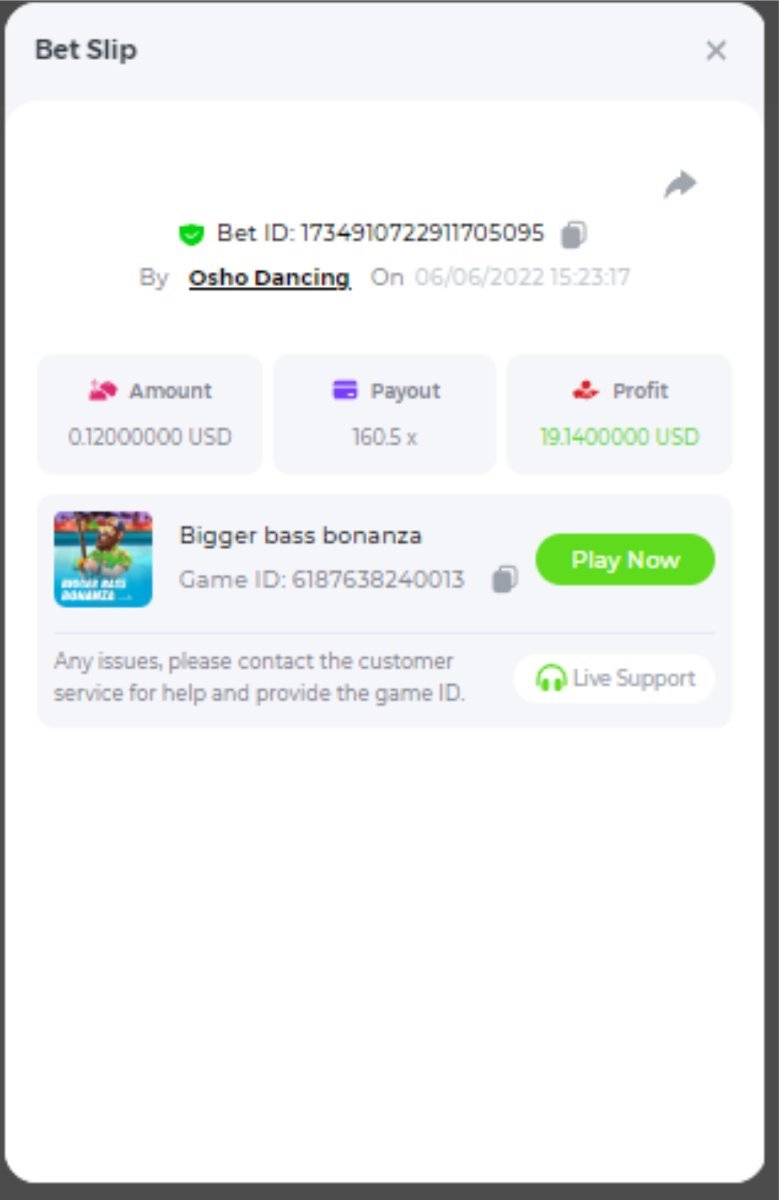The width and height of the screenshot is (779, 1200).
Task: Click the green verified shield icon
Action: (191, 235)
